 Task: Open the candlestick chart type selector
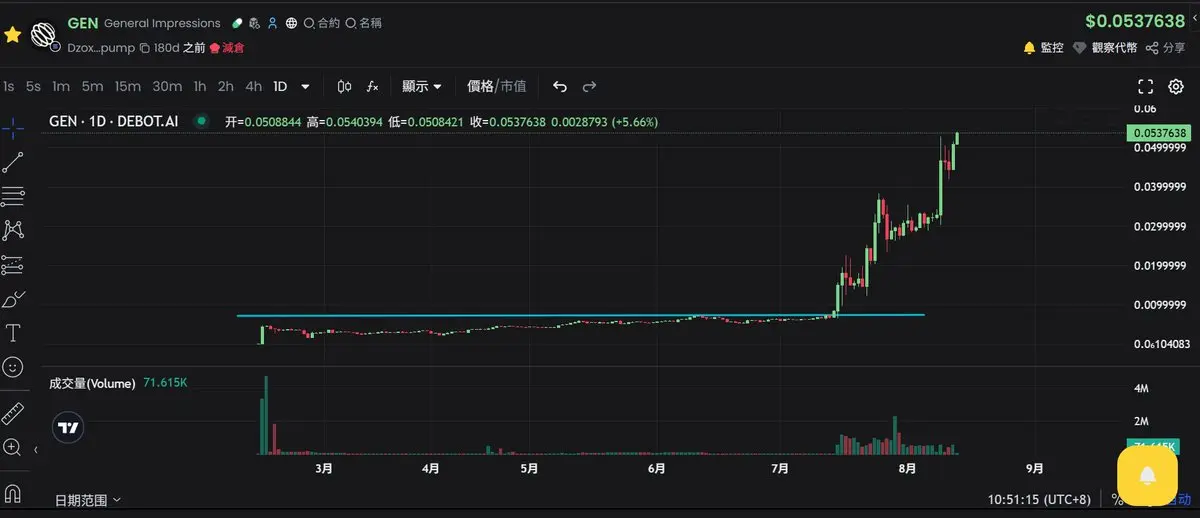click(x=345, y=87)
